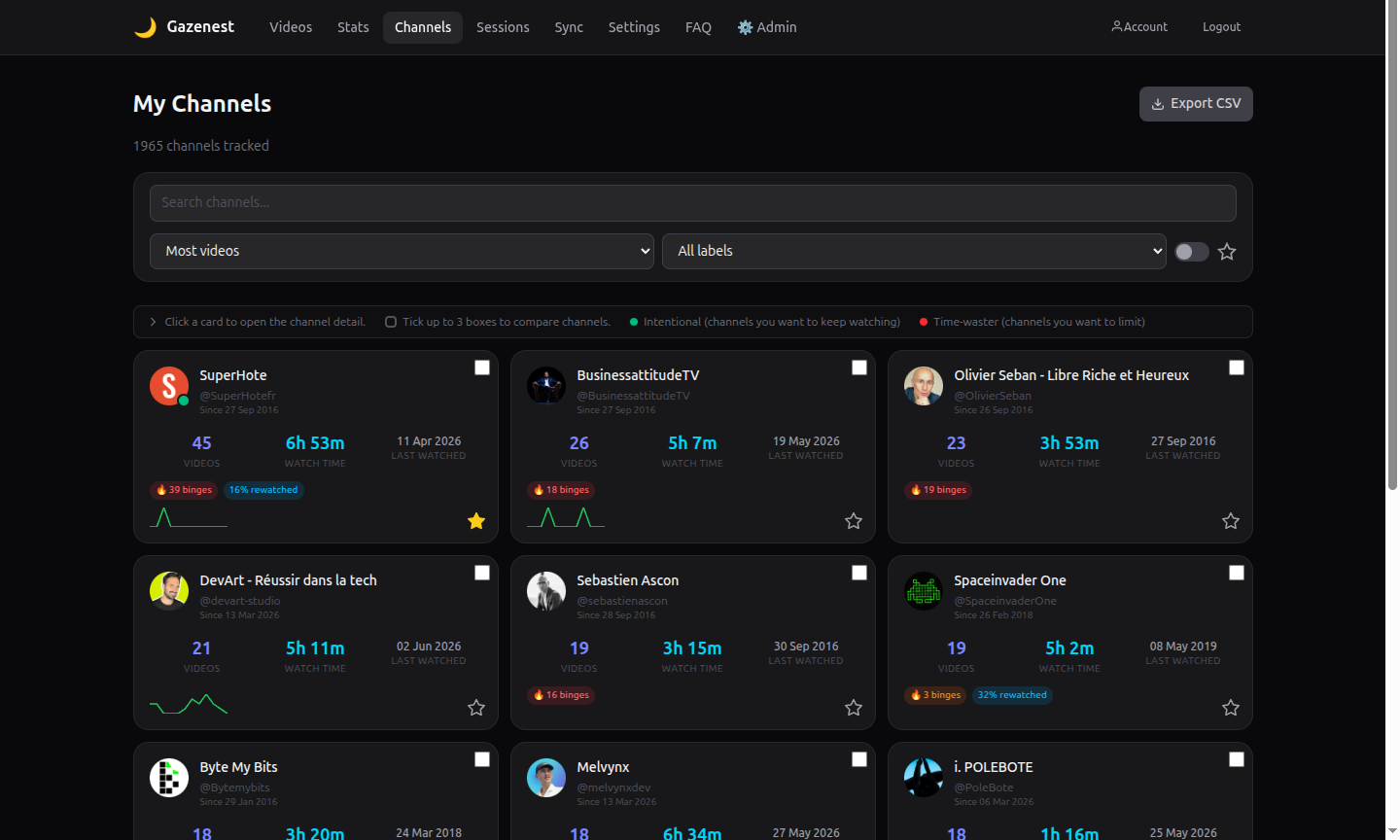Tick i. POLEBOTE compare checkbox
Image resolution: width=1400 pixels, height=840 pixels.
tap(1237, 759)
